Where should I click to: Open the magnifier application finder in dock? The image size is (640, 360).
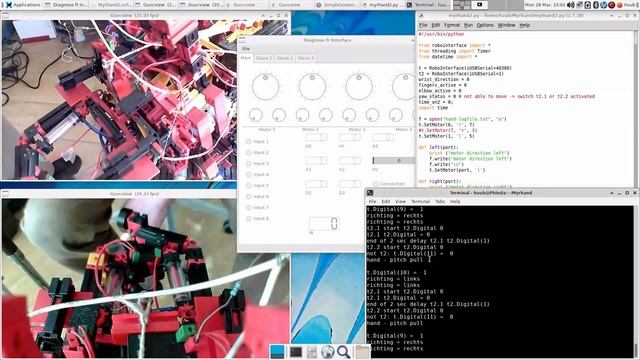pyautogui.click(x=344, y=351)
